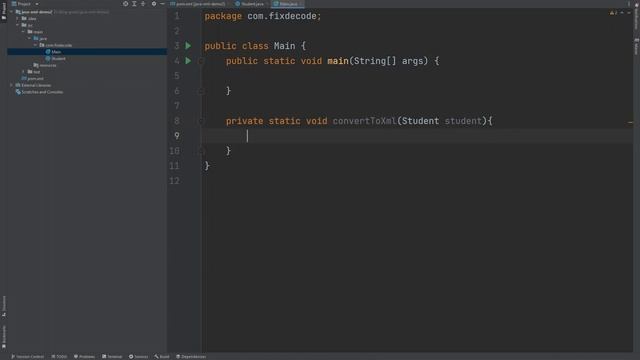Screen dimensions: 640x360
Task: Select pom.xml in project tree
Action: [x=32, y=78]
